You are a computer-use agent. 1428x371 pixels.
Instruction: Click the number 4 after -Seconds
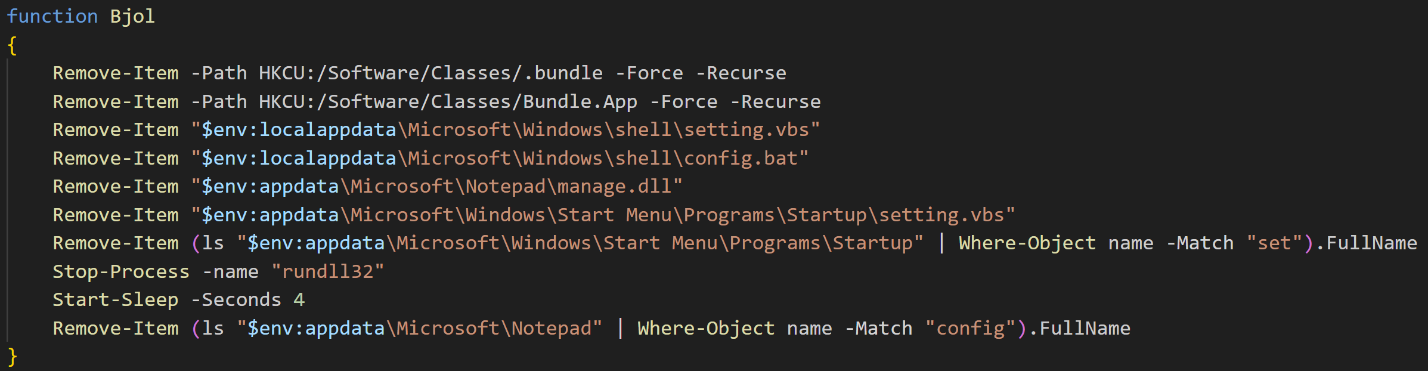click(299, 300)
